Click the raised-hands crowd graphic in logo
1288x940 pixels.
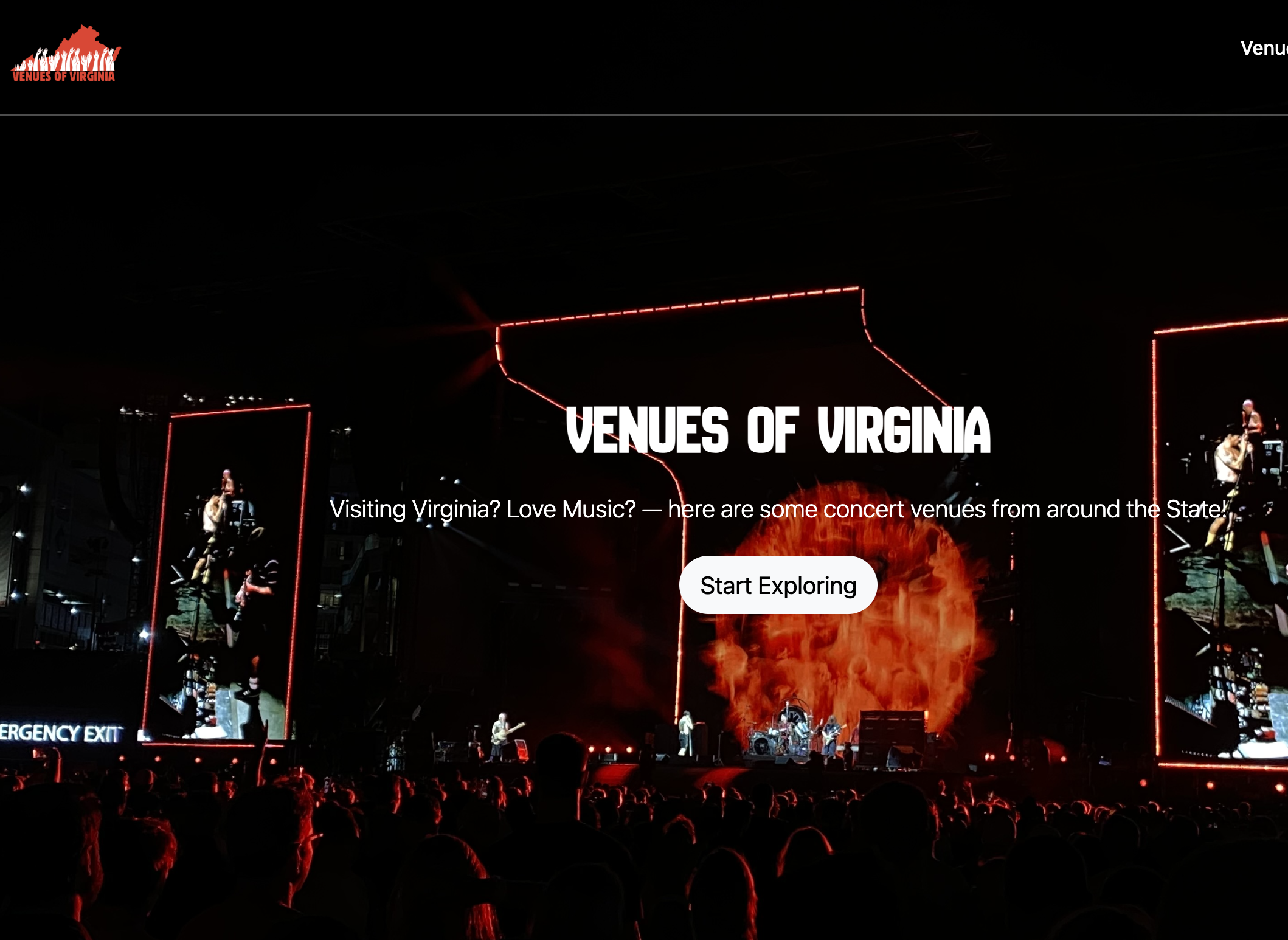[x=66, y=60]
